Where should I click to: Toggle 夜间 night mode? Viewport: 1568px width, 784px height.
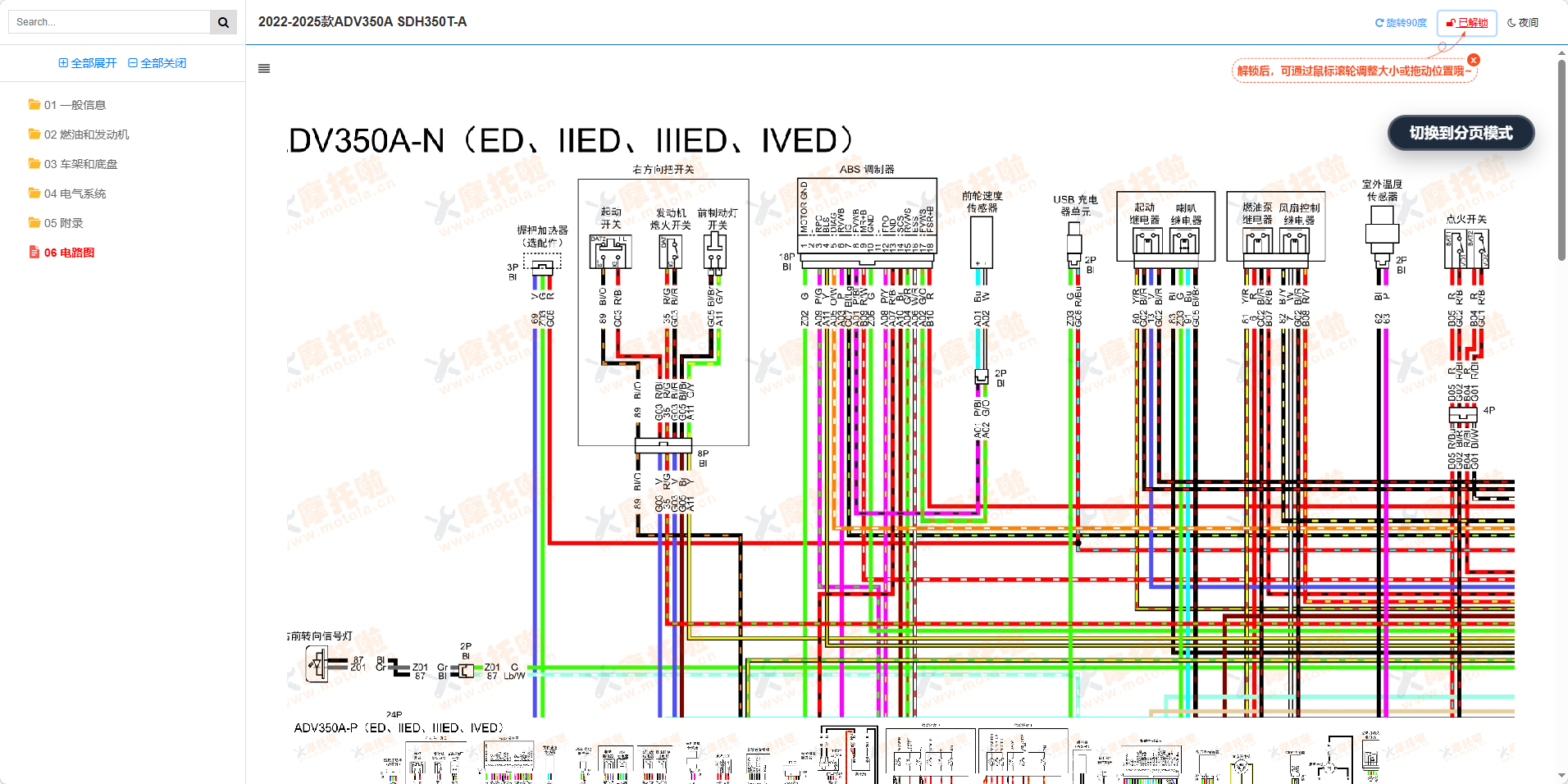pyautogui.click(x=1523, y=23)
